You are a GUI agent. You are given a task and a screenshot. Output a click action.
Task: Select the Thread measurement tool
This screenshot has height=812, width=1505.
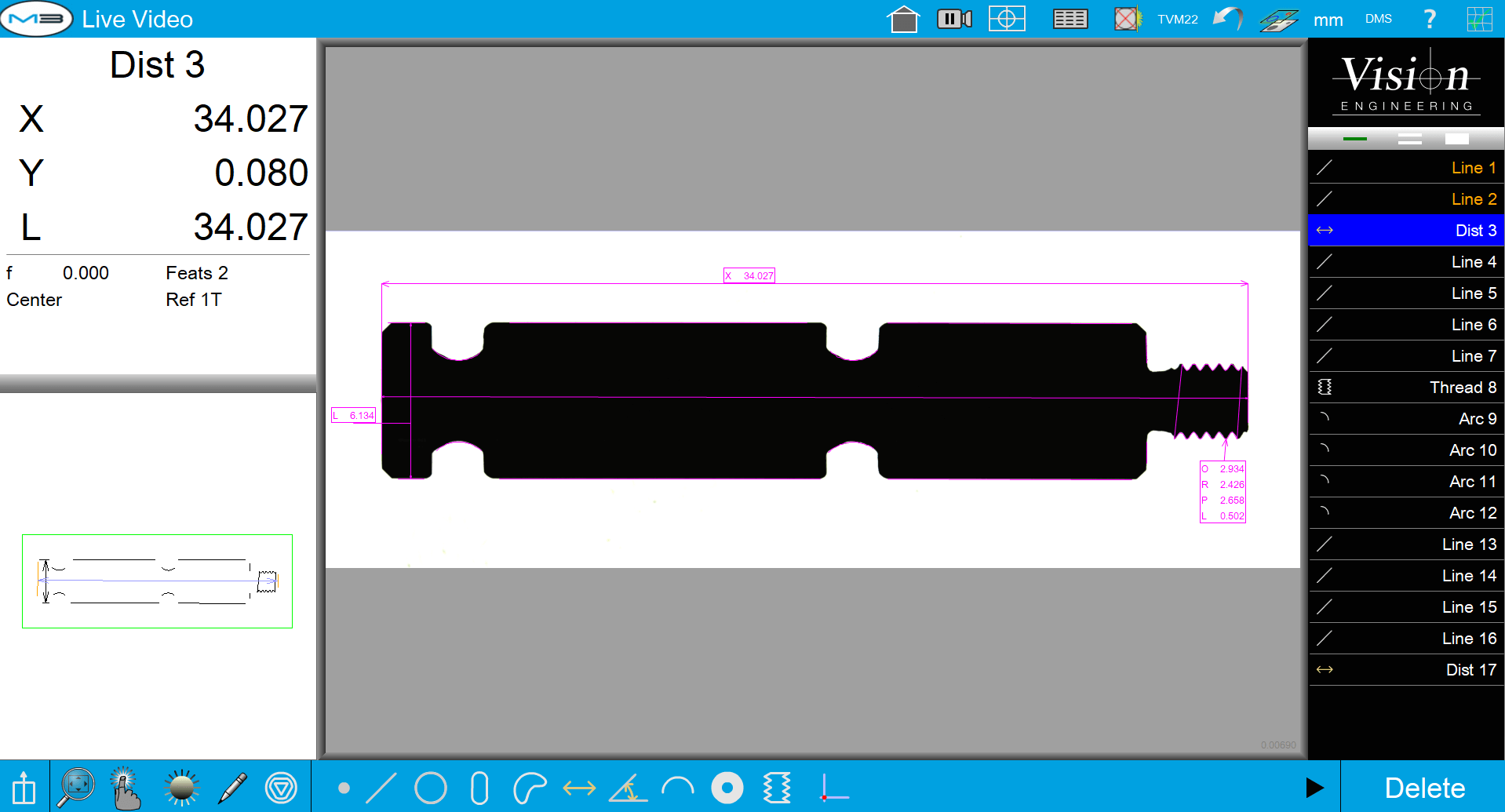tap(777, 787)
